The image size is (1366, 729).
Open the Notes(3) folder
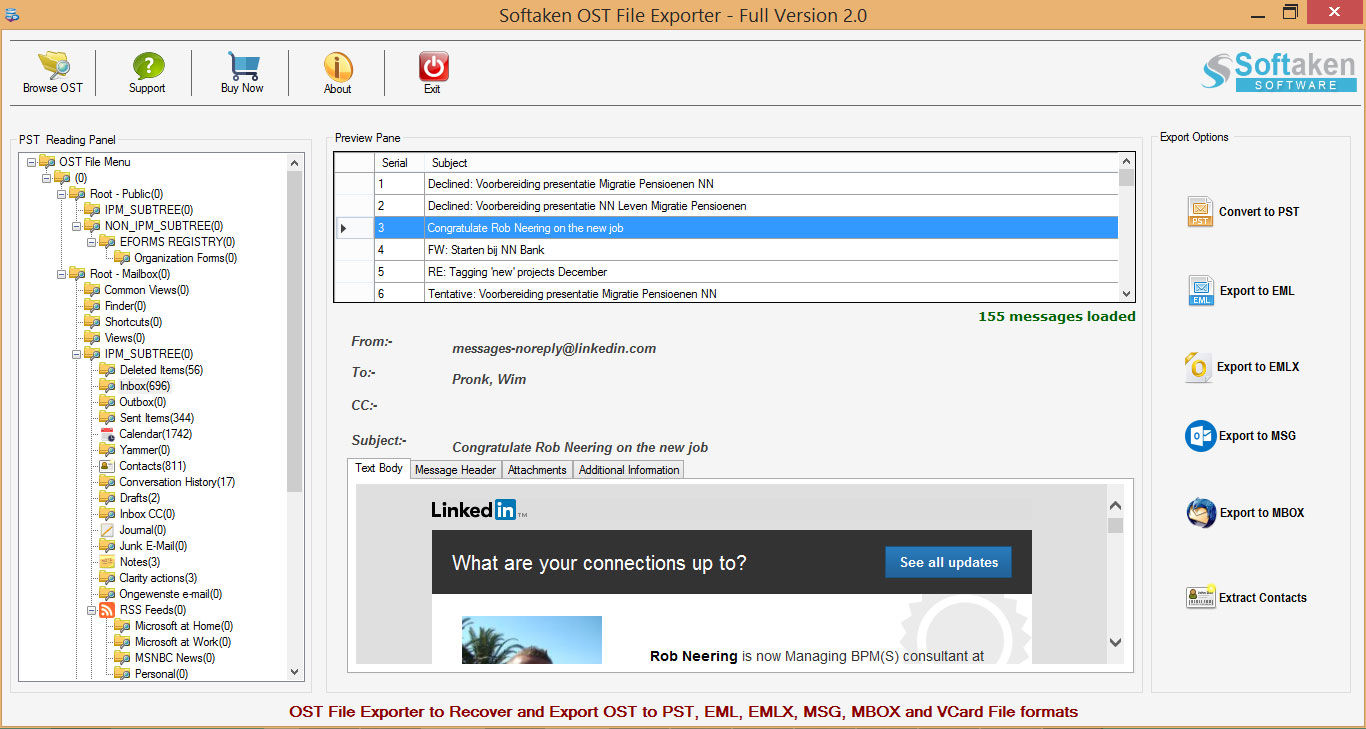coord(139,562)
